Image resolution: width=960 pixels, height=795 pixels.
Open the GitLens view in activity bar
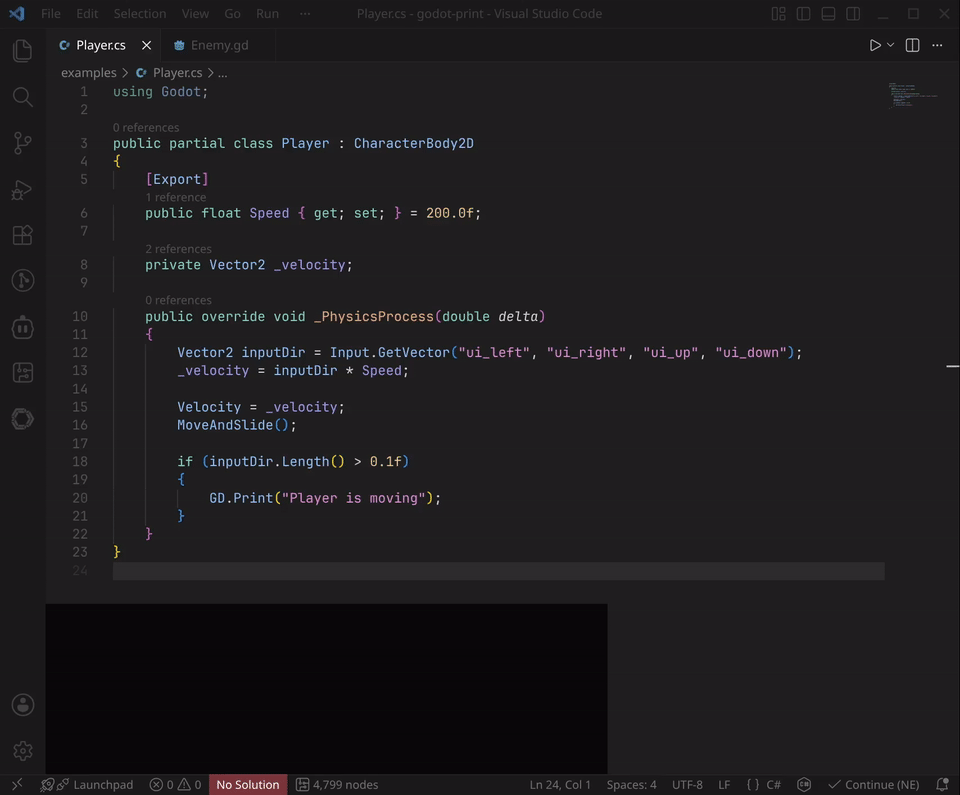(23, 281)
